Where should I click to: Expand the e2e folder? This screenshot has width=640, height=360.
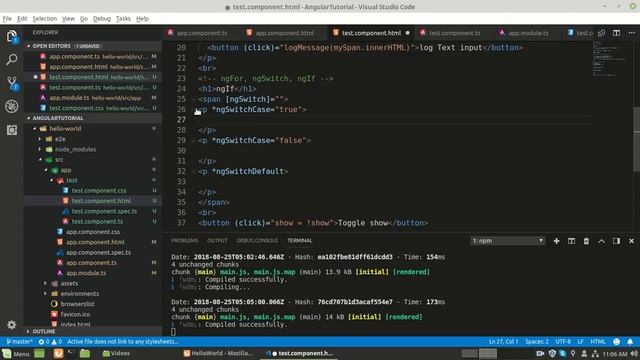pyautogui.click(x=40, y=139)
